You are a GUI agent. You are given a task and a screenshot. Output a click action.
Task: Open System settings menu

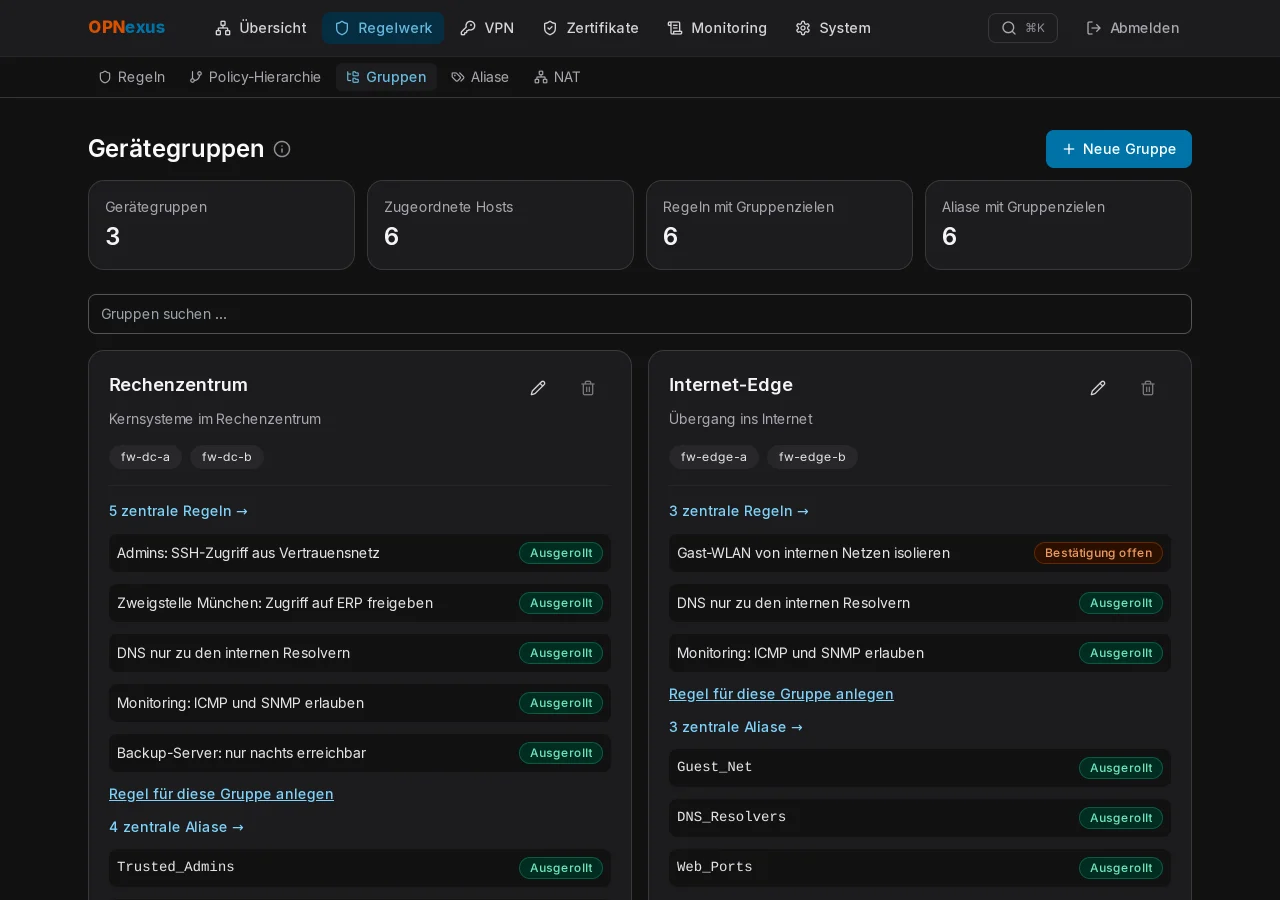point(833,28)
